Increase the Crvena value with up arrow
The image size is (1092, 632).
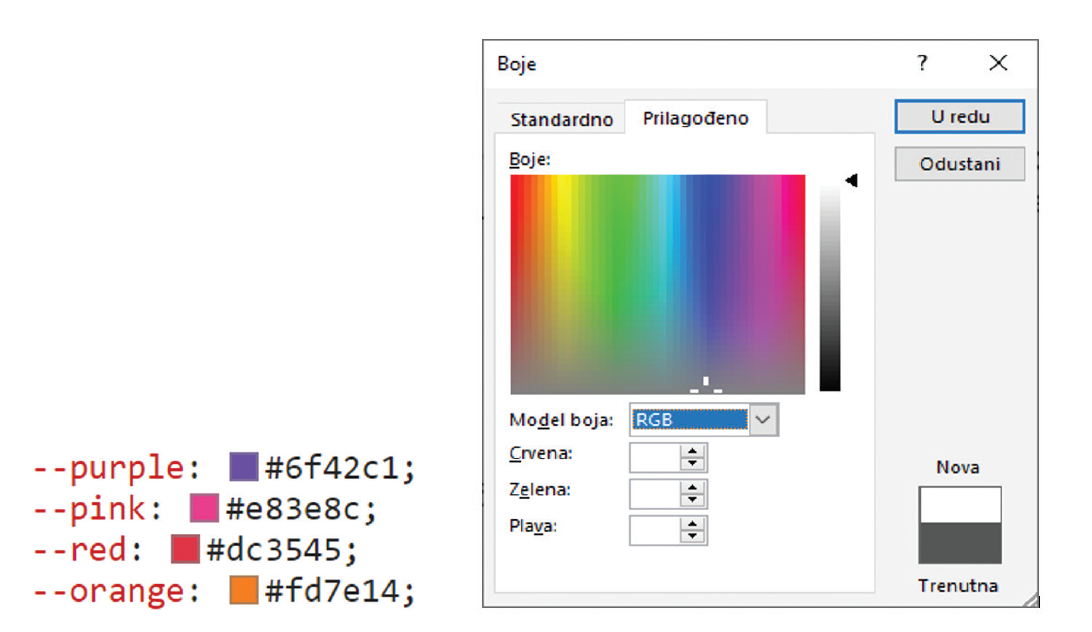coord(692,452)
